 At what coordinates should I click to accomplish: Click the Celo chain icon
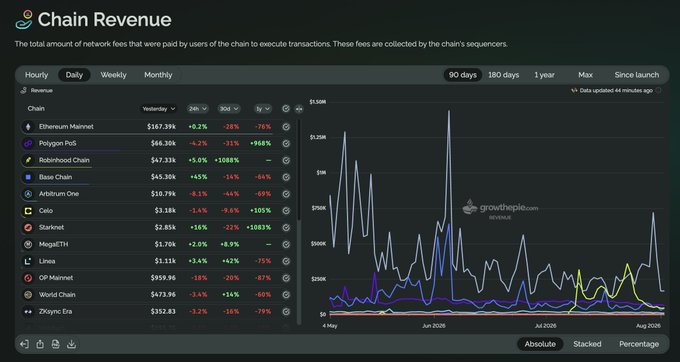coord(29,211)
